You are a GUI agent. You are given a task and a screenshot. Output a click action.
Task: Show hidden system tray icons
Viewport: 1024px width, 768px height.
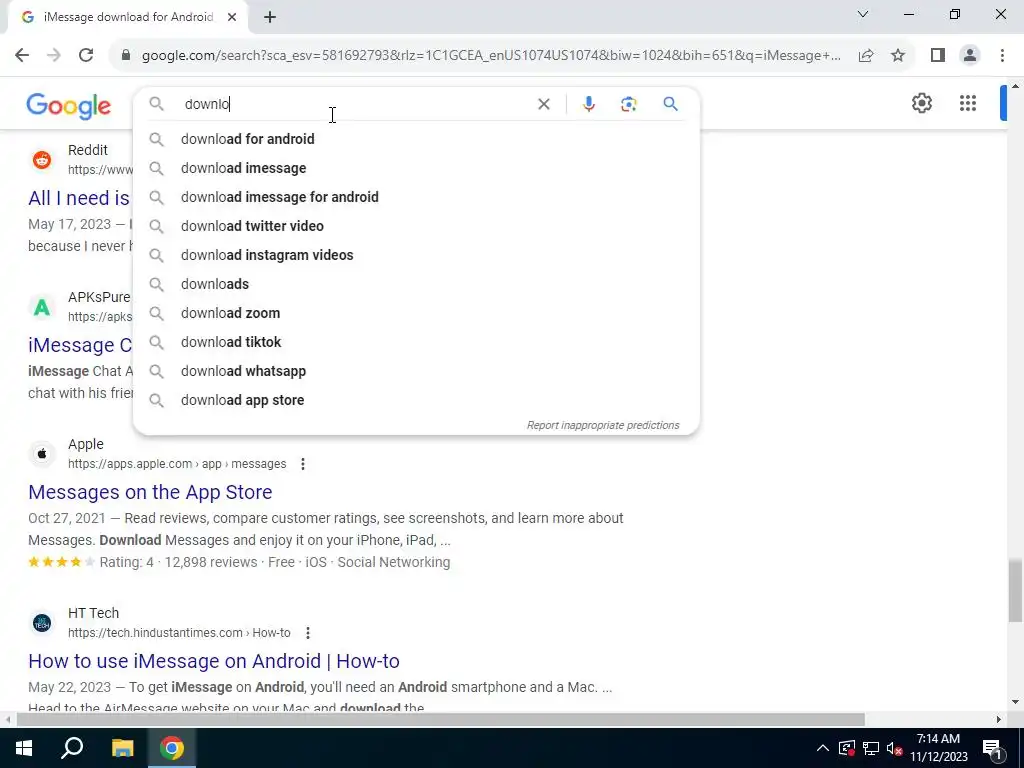click(x=823, y=748)
